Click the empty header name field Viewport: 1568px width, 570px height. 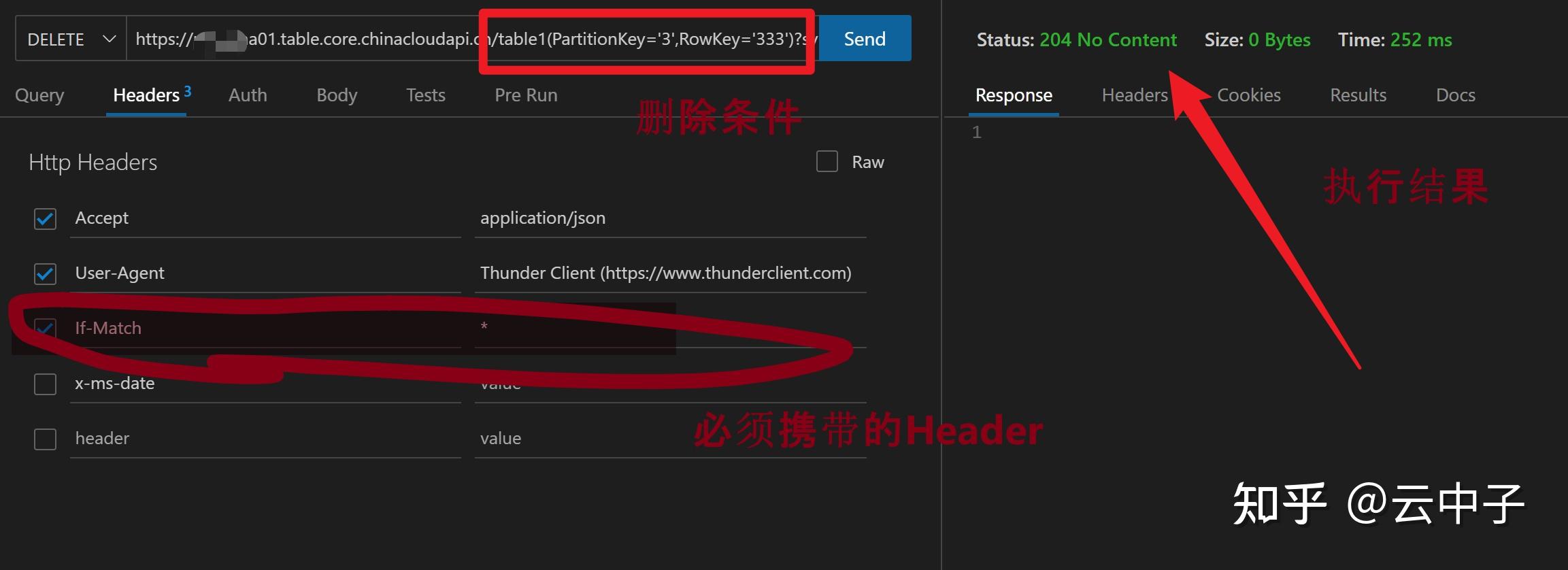pyautogui.click(x=265, y=439)
